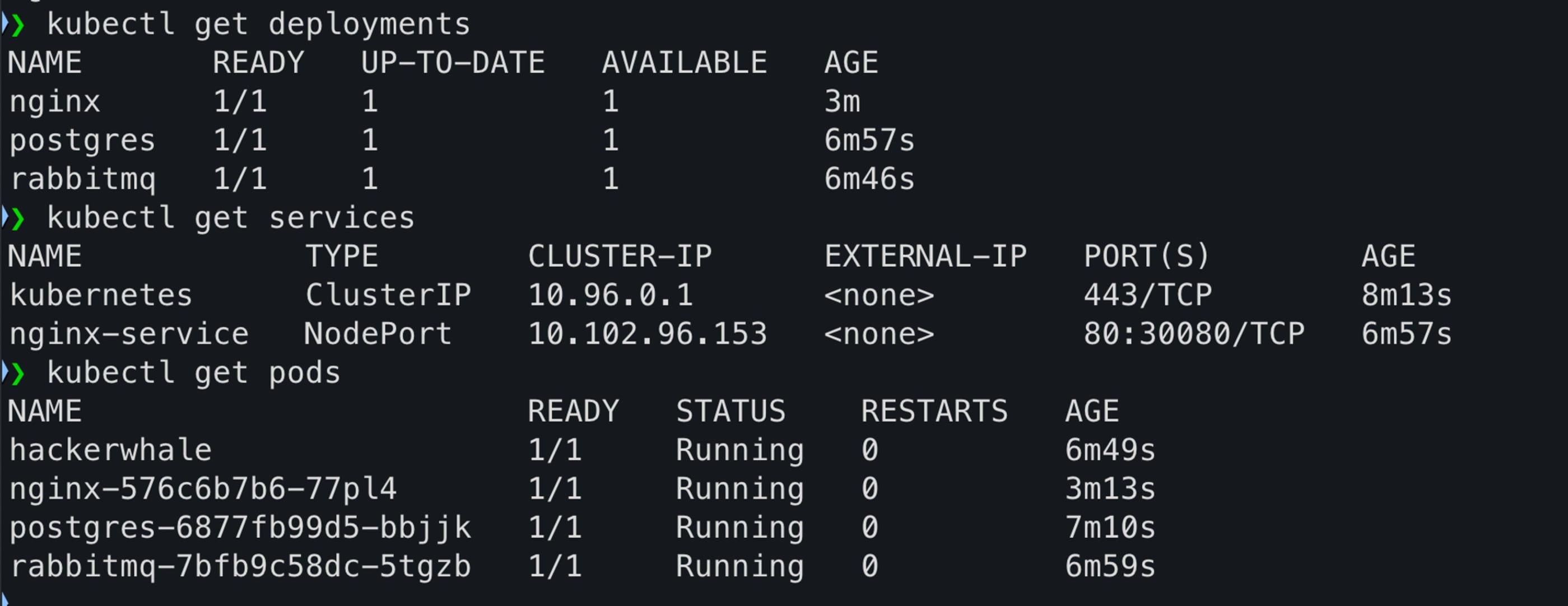The height and width of the screenshot is (606, 1568).
Task: Click the hackerwhale pod name
Action: [x=111, y=451]
